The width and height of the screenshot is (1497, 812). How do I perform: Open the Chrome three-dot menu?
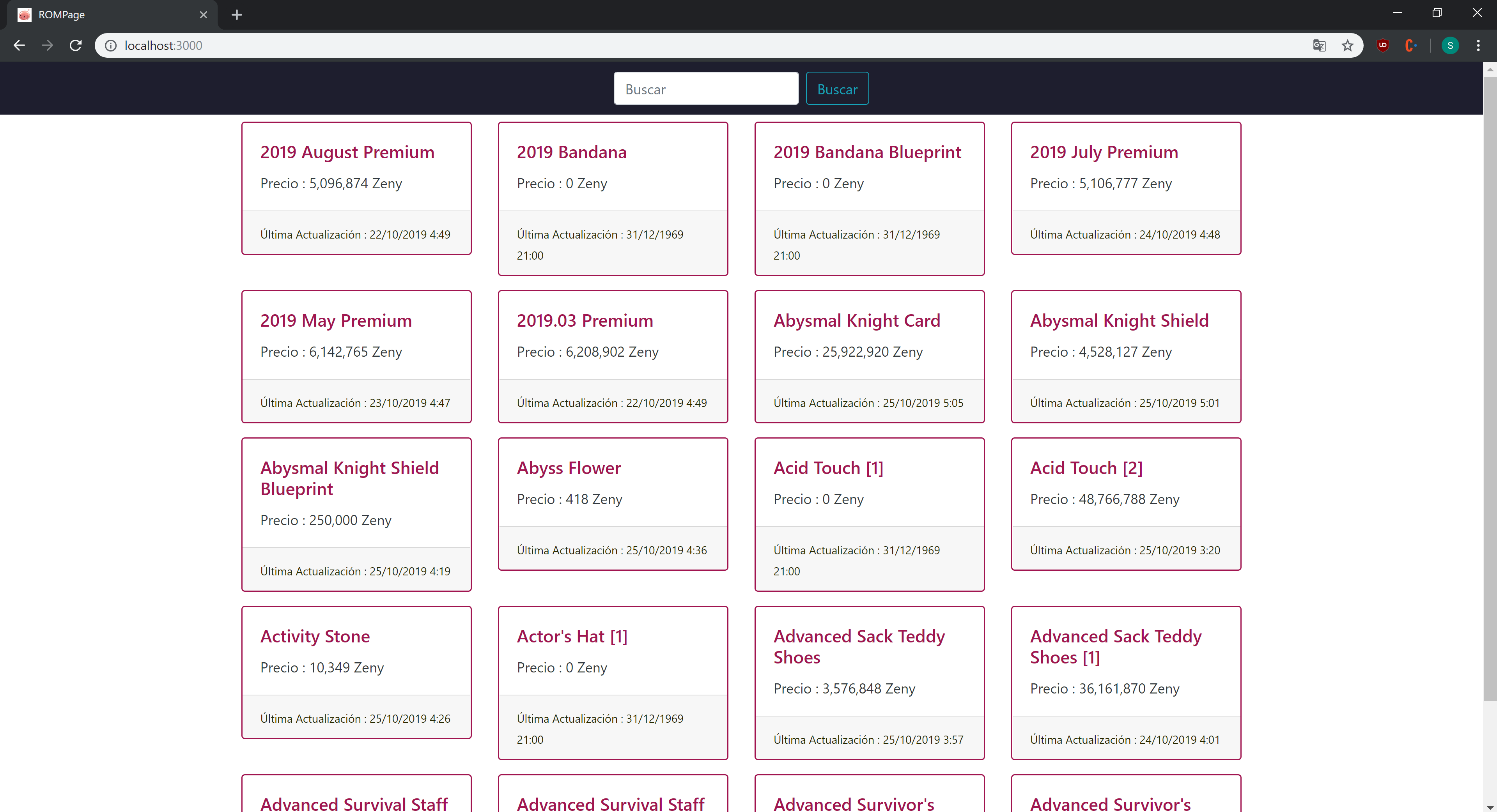1478,45
